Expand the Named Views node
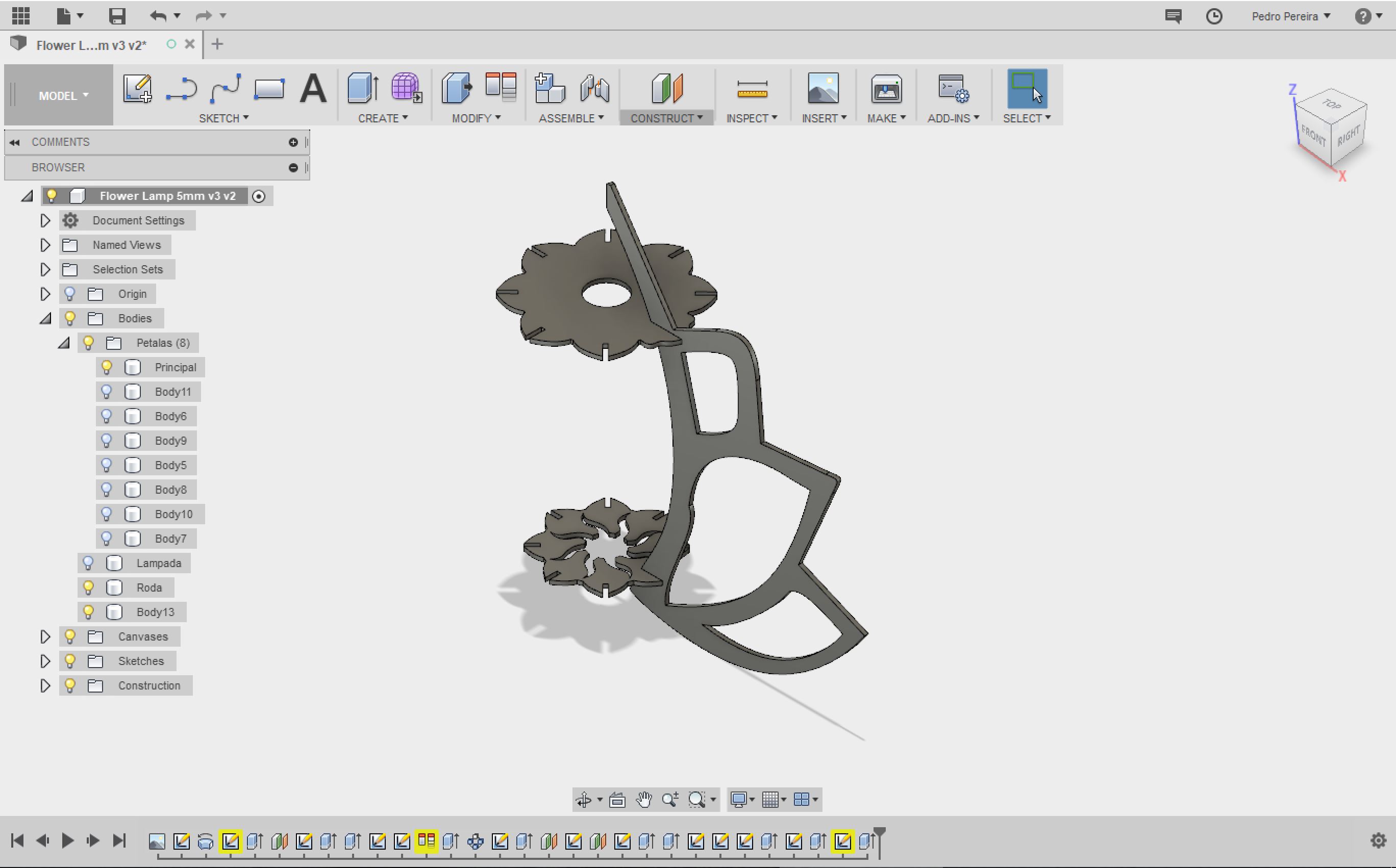Screen dimensions: 1396x868 pos(45,245)
